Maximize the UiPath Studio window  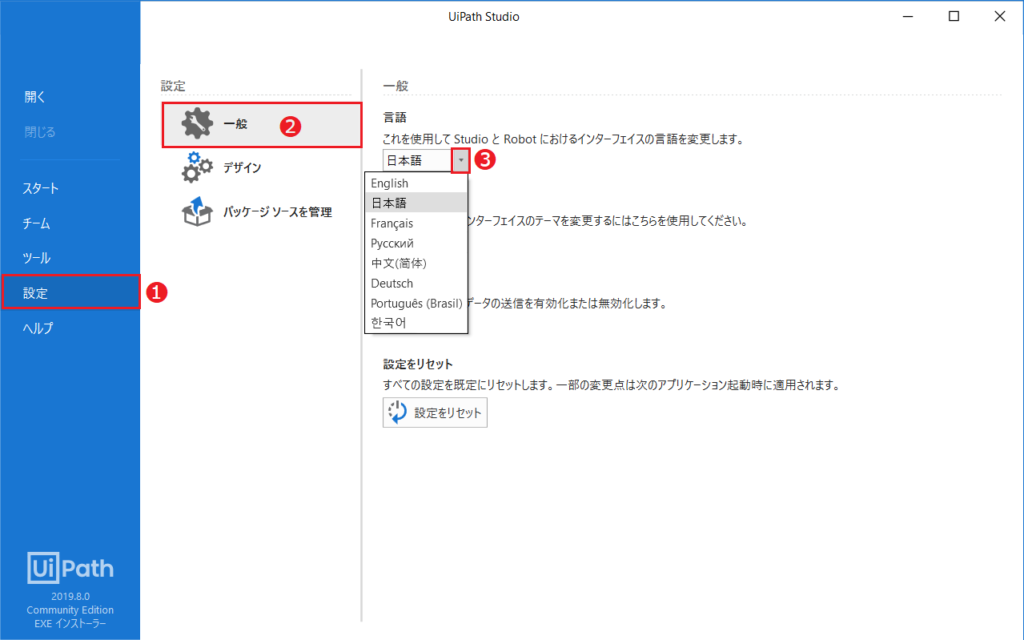pyautogui.click(x=953, y=16)
